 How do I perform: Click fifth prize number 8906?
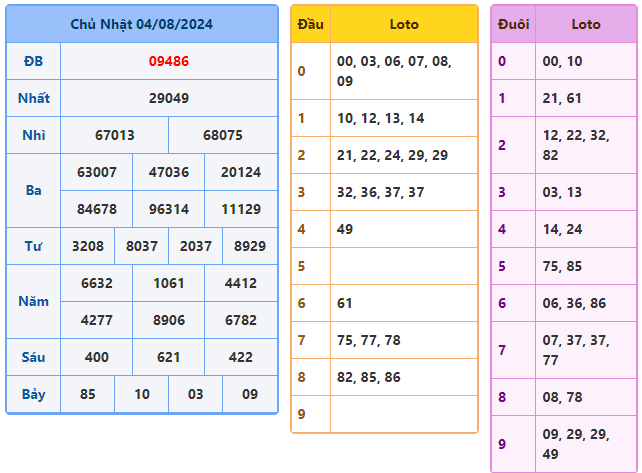coord(168,320)
